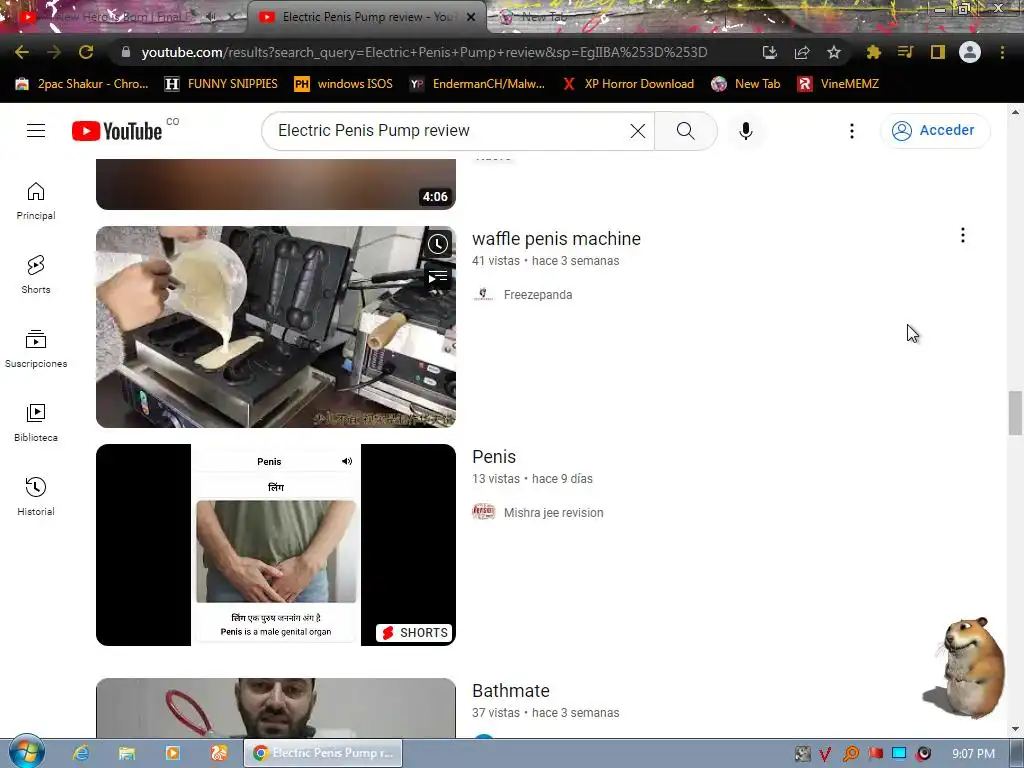Open Historial in the sidebar
This screenshot has height=768, width=1024.
click(x=36, y=496)
